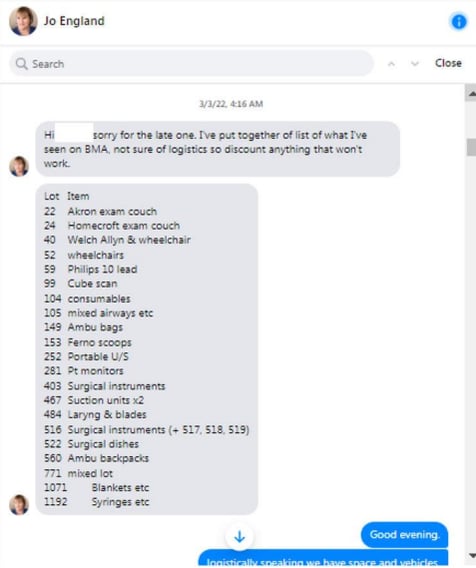Screen dimensions: 476x568
Task: Select the 'sorry for the late one' message
Action: point(218,149)
